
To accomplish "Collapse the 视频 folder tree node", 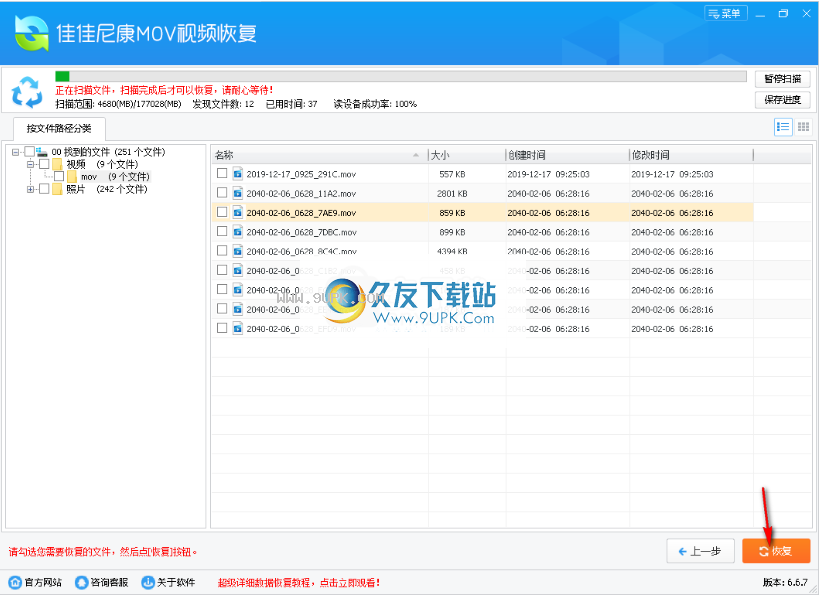I will [30, 164].
